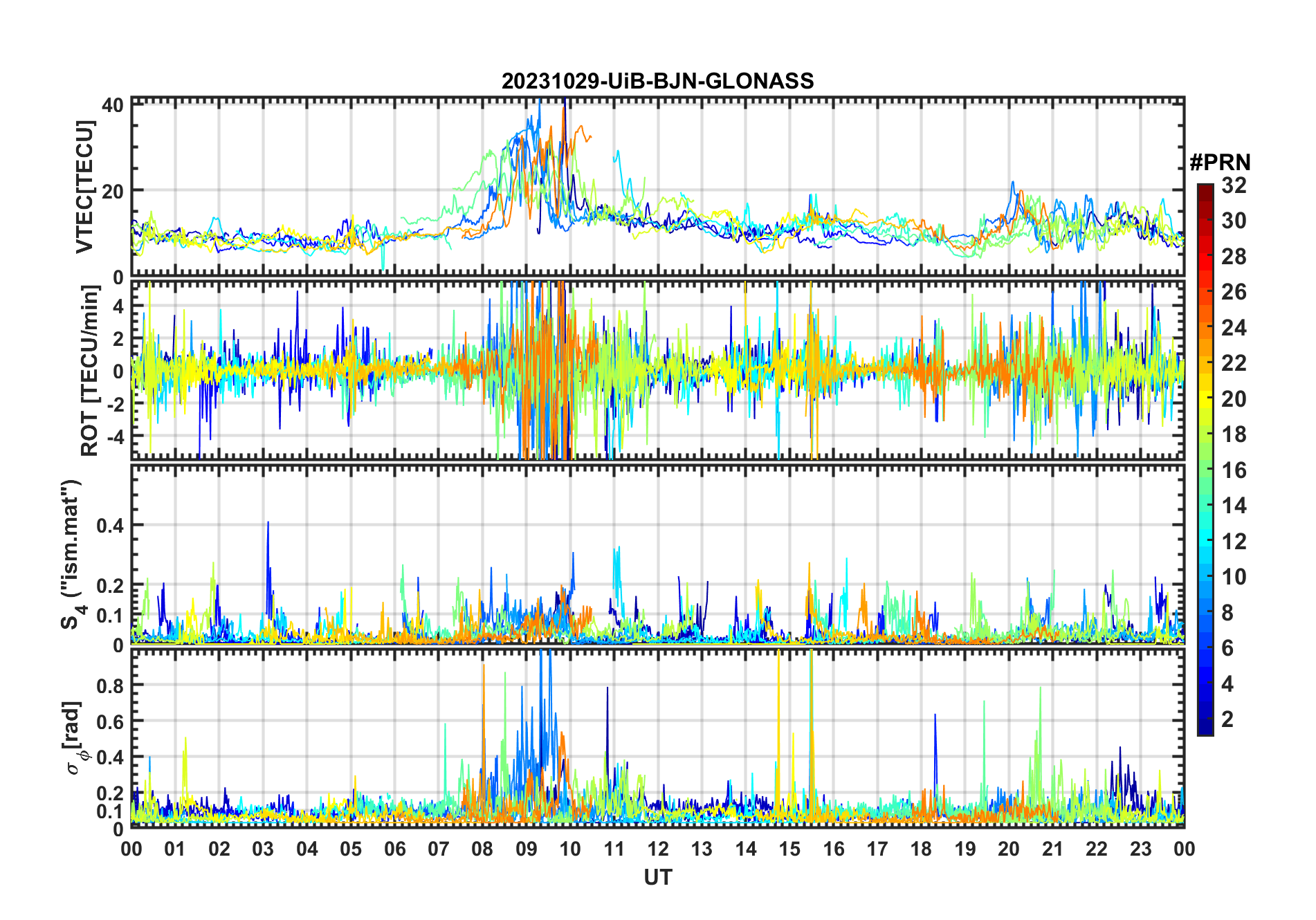Click colorbar tick label 2

pos(1227,719)
